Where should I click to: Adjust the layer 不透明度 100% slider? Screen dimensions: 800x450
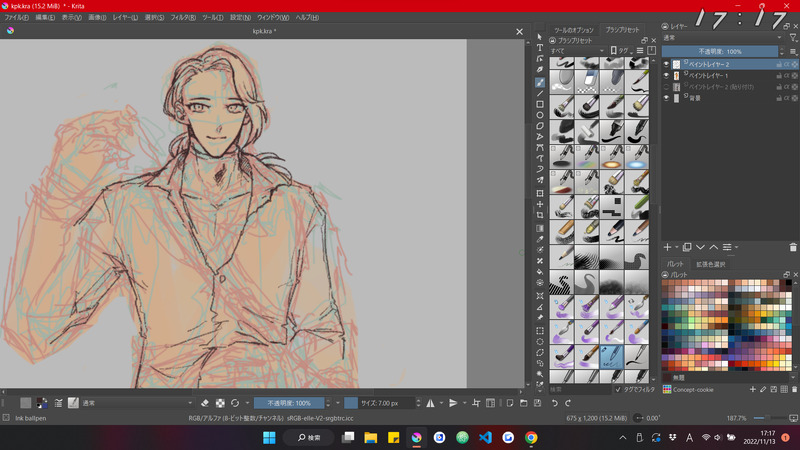pyautogui.click(x=720, y=51)
